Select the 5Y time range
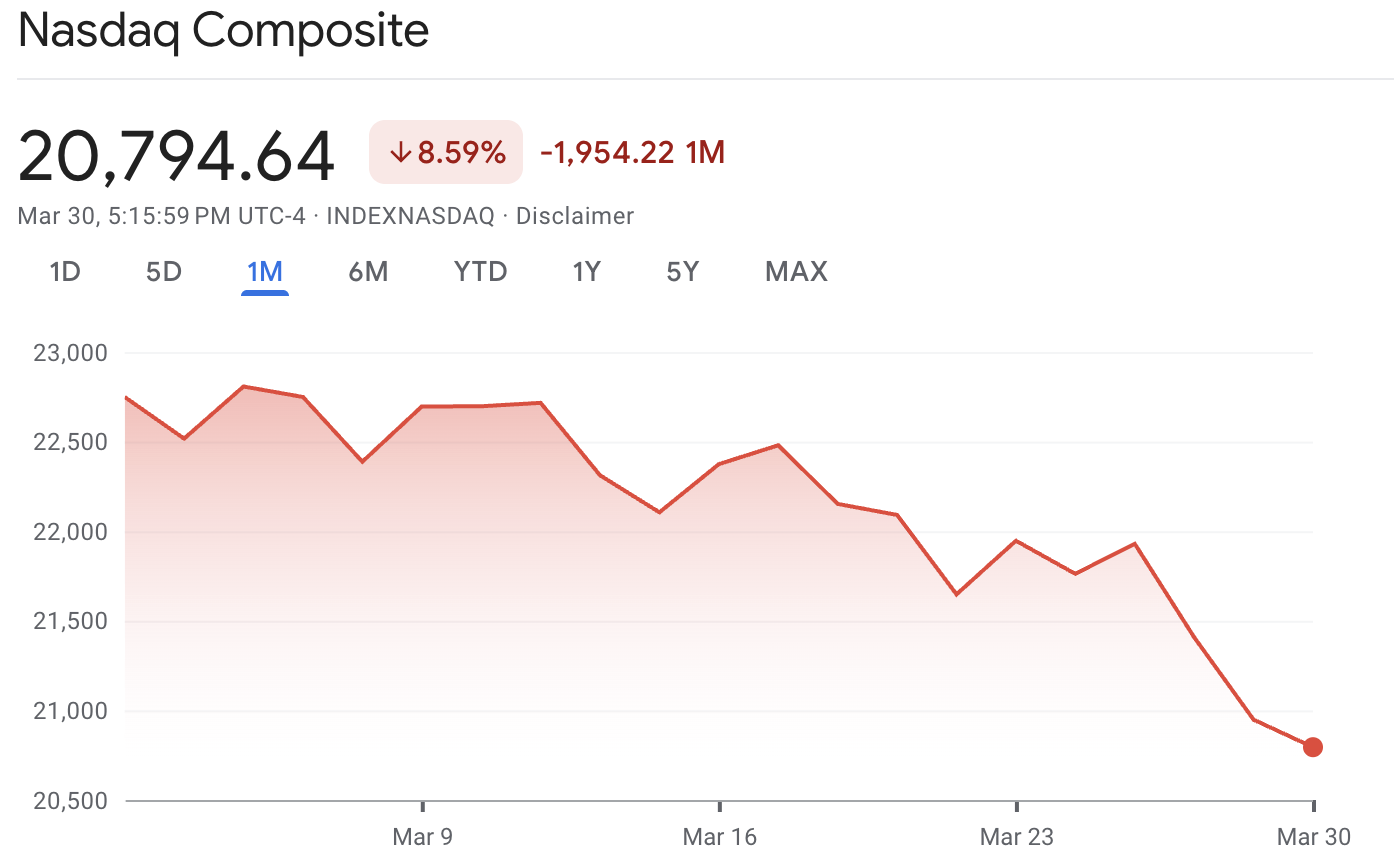 pyautogui.click(x=682, y=271)
